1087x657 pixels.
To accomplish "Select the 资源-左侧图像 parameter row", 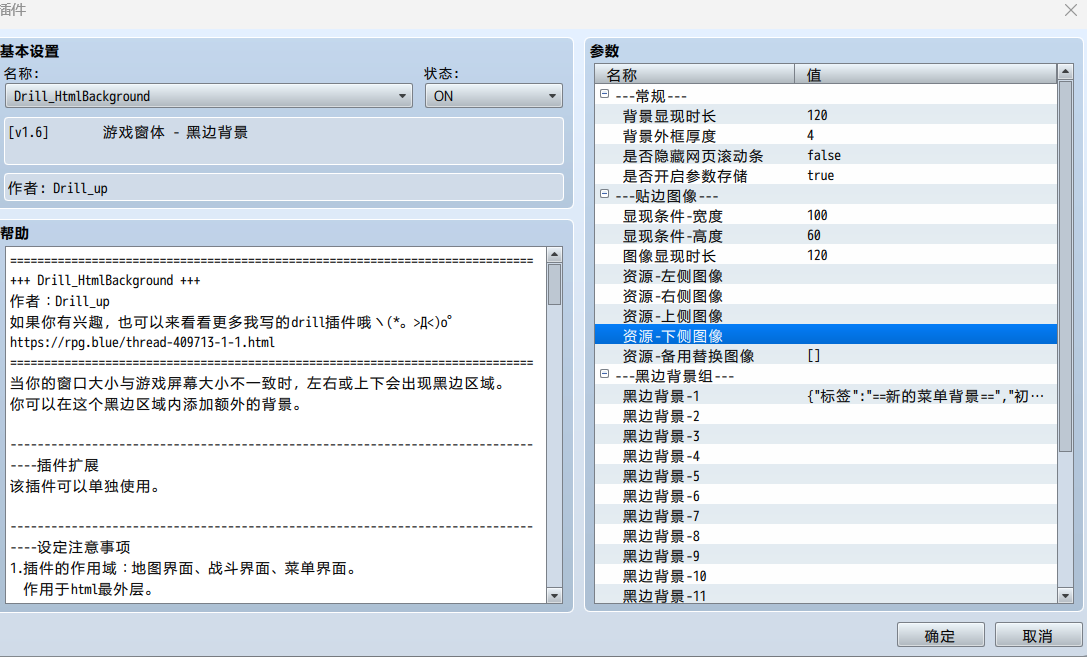I will [x=826, y=277].
